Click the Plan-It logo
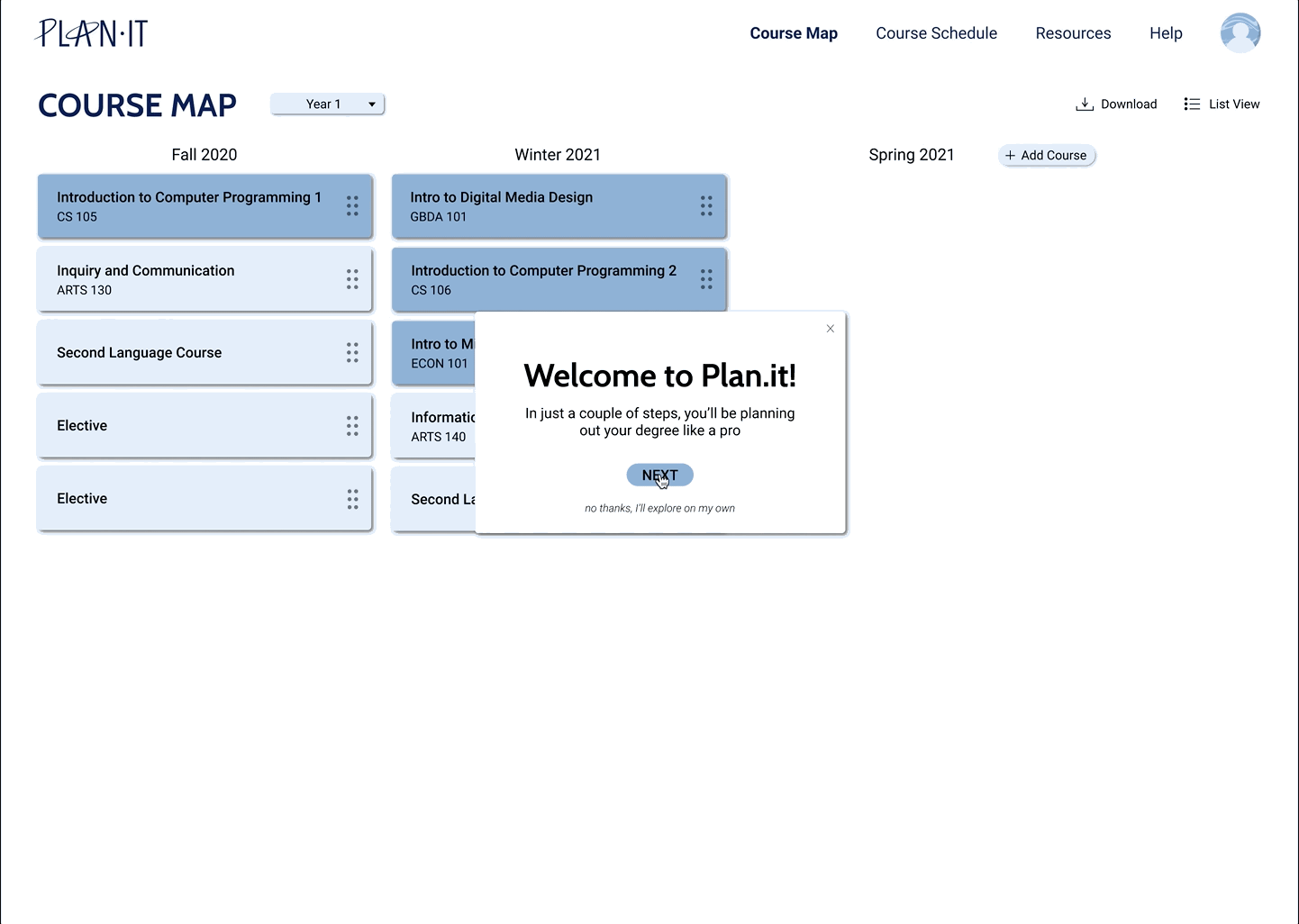Screen dimensions: 1299x924 92,33
